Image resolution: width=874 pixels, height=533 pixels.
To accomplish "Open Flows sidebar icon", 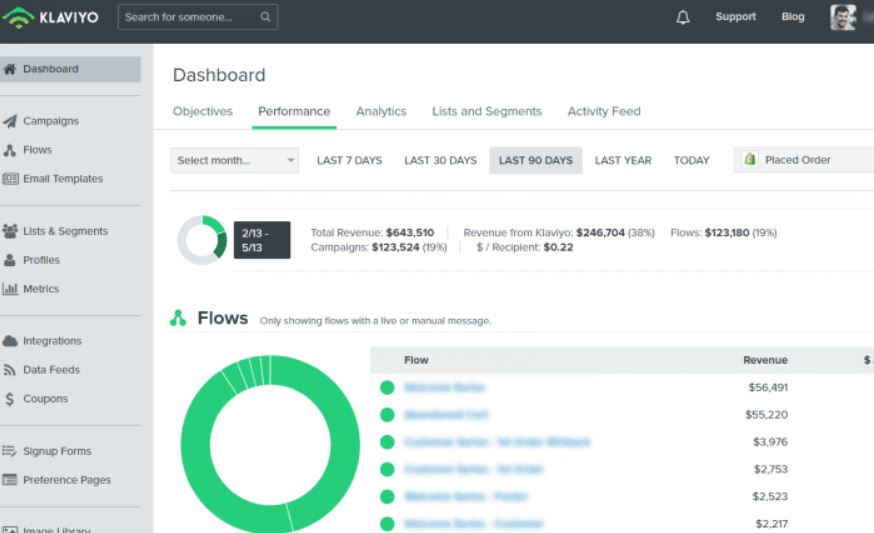I will tap(9, 150).
